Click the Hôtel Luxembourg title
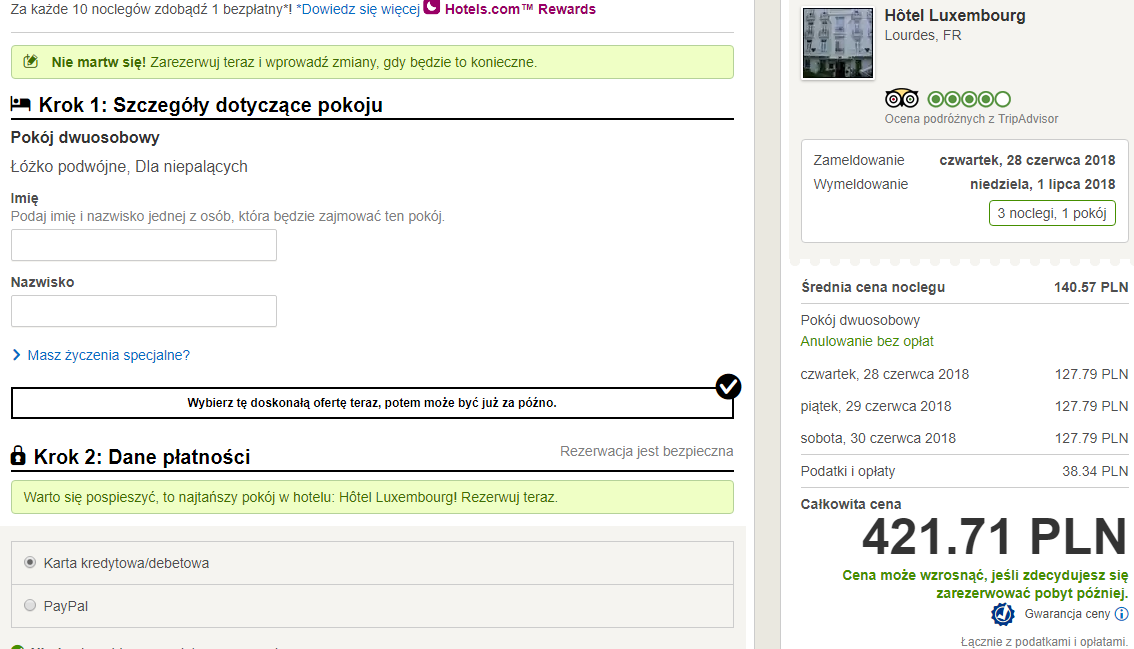1134x649 pixels. click(955, 15)
